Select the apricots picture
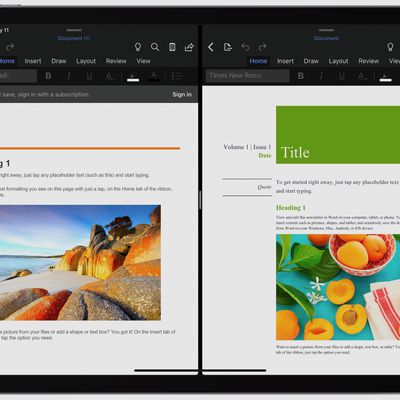 pos(338,287)
